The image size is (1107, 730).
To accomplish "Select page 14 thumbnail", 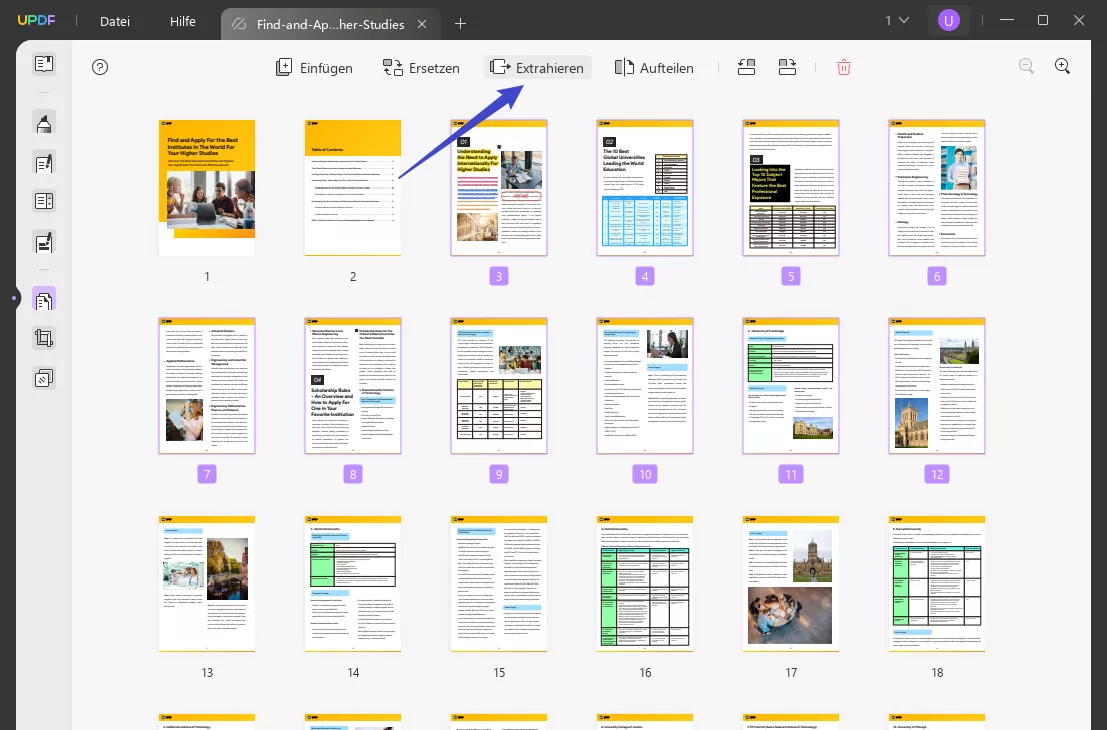I will (353, 584).
